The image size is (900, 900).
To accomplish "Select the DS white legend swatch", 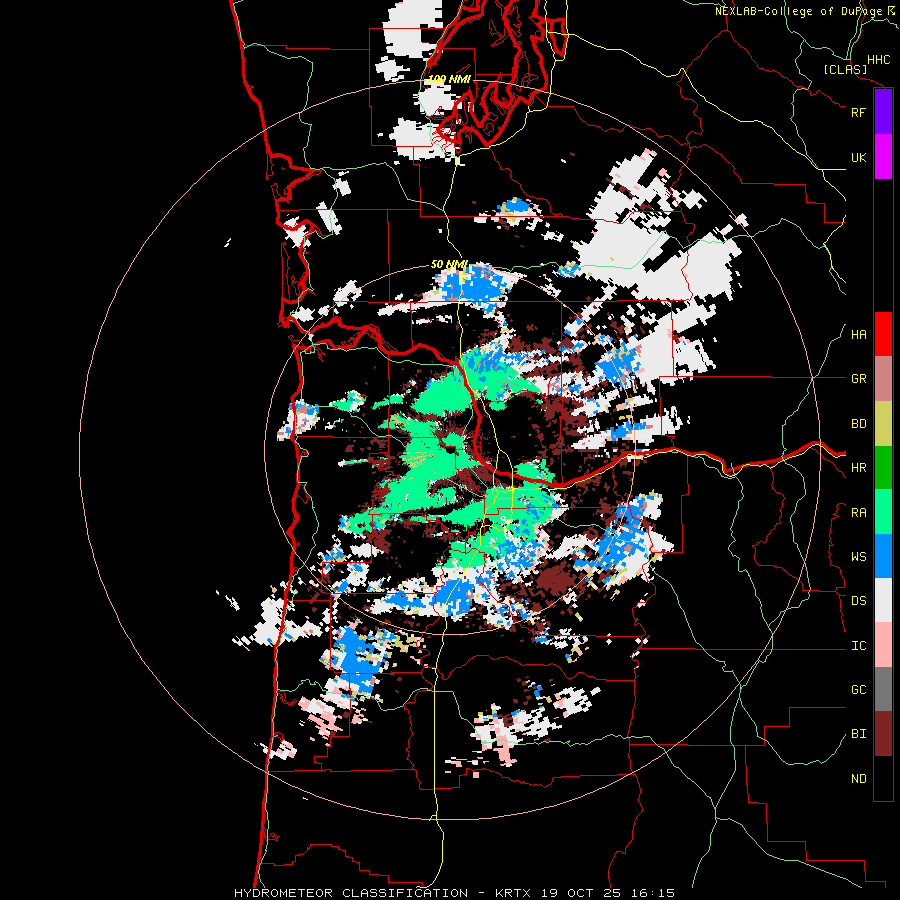I will coord(883,600).
